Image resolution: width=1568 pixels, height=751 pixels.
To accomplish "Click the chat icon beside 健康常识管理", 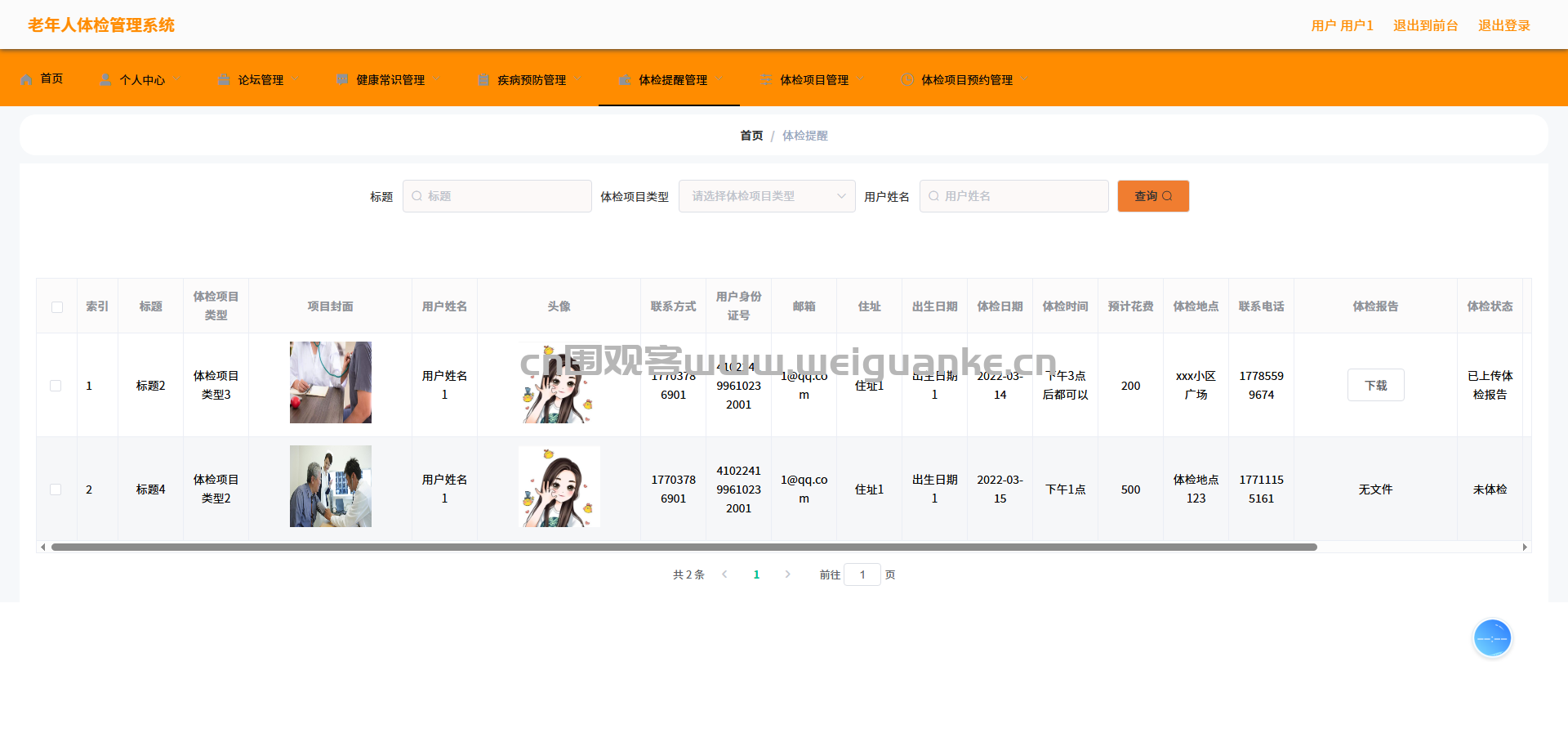I will coord(342,79).
